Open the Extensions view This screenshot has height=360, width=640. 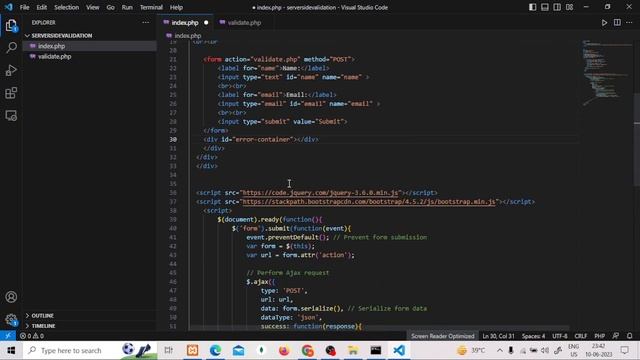(11, 93)
